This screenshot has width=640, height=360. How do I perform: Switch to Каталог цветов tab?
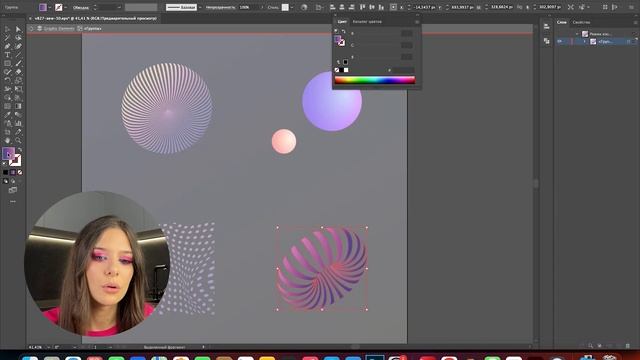pyautogui.click(x=367, y=22)
